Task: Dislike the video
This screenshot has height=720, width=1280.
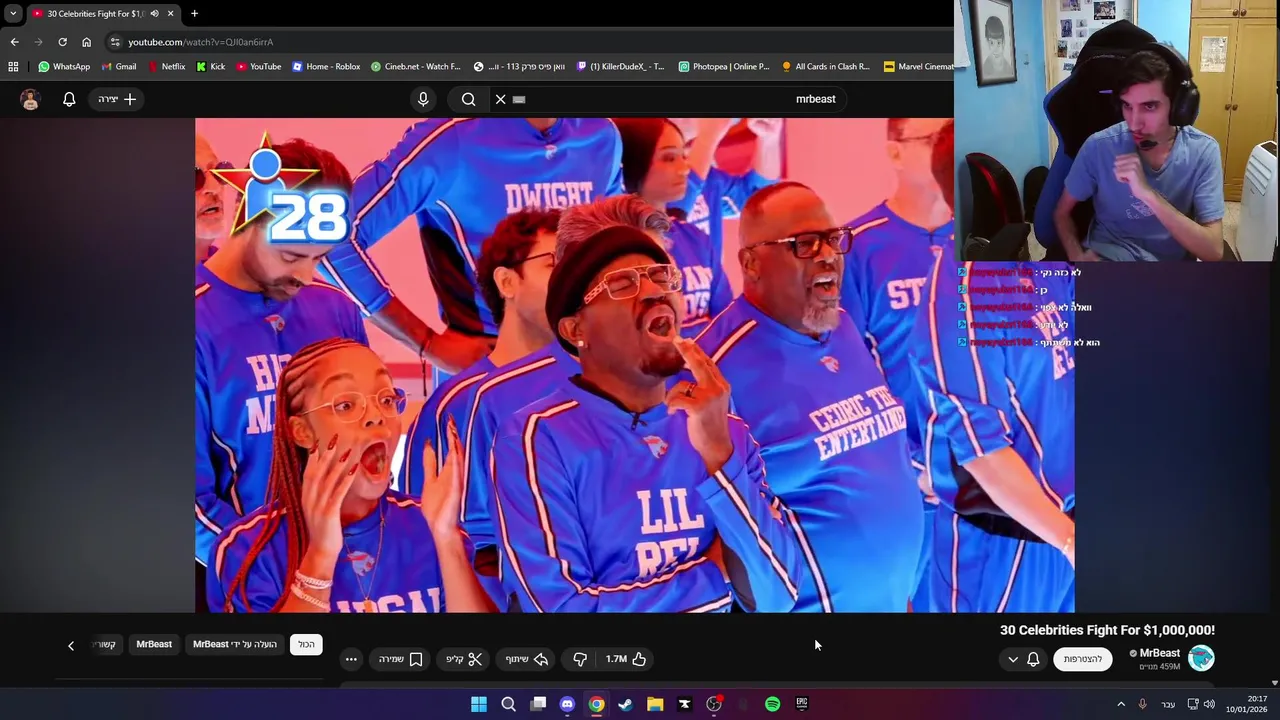Action: [x=579, y=659]
